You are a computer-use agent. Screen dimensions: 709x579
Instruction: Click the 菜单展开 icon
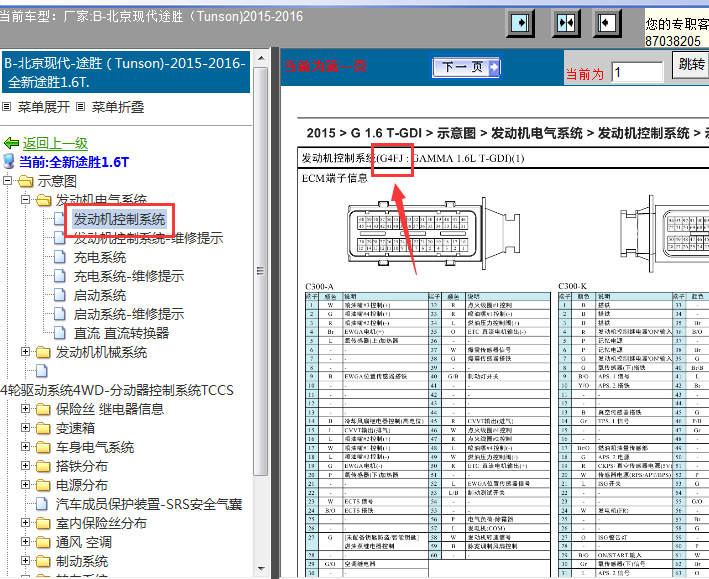pos(6,107)
